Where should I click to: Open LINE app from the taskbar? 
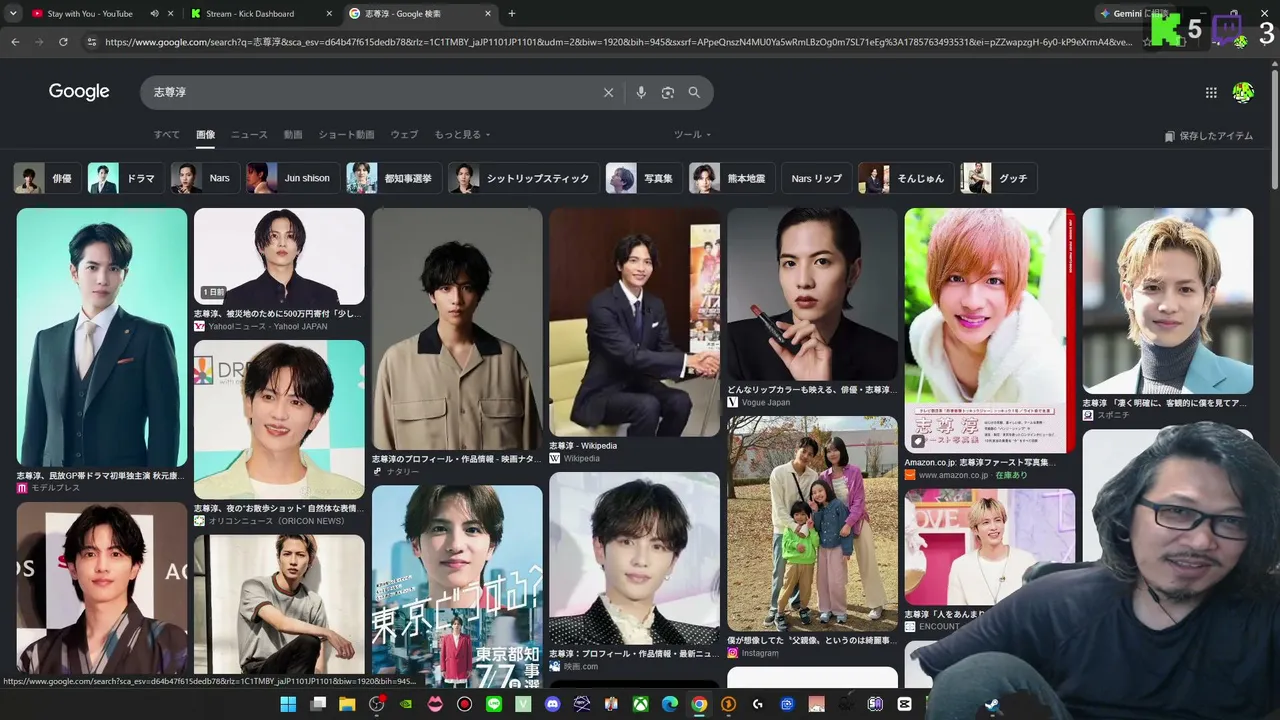pyautogui.click(x=493, y=704)
